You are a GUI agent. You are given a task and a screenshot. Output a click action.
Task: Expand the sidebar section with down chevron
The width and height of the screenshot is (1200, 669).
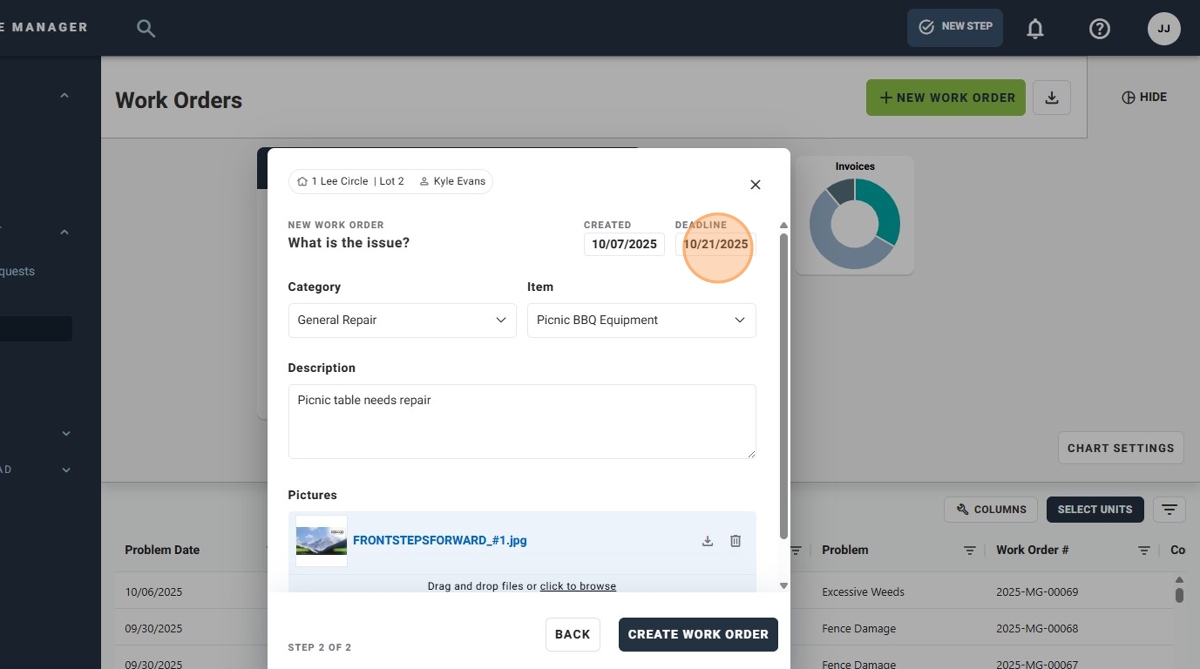(66, 434)
